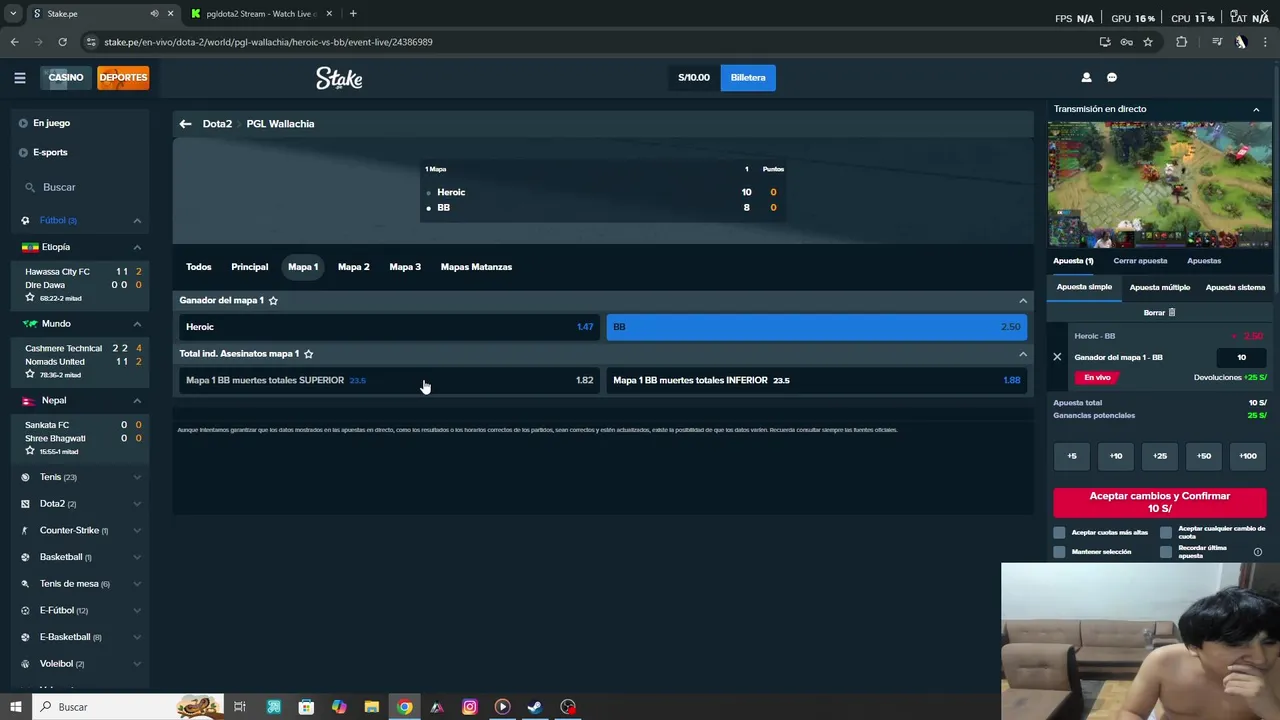Add +100 to the stake
This screenshot has height=720, width=1280.
(x=1248, y=456)
